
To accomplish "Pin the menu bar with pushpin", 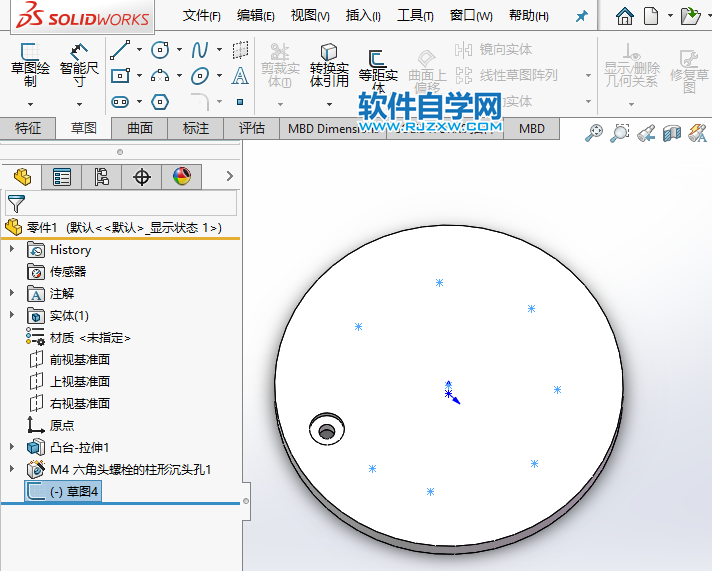I will (582, 16).
